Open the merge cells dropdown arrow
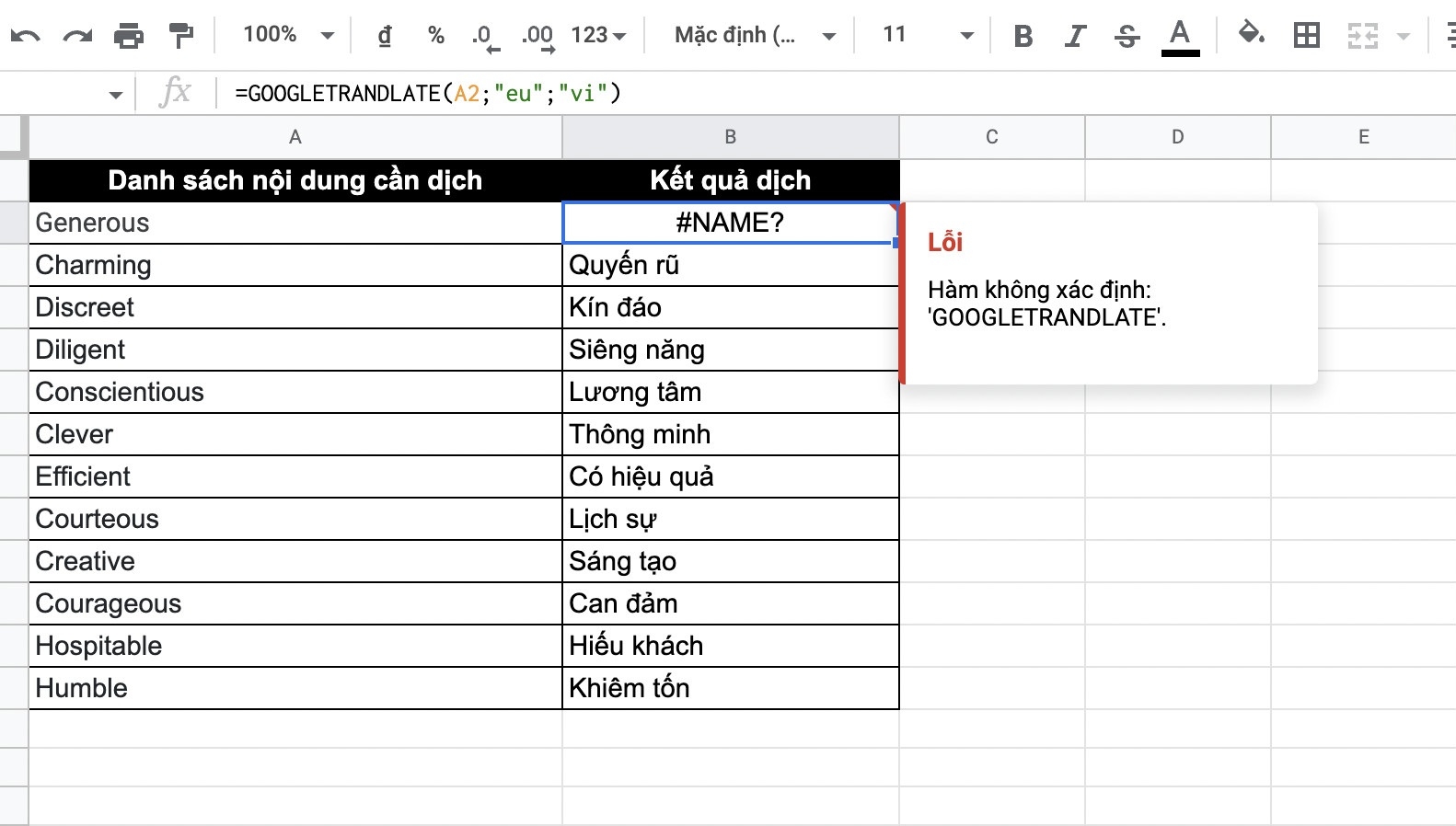The height and width of the screenshot is (826, 1456). (1404, 37)
